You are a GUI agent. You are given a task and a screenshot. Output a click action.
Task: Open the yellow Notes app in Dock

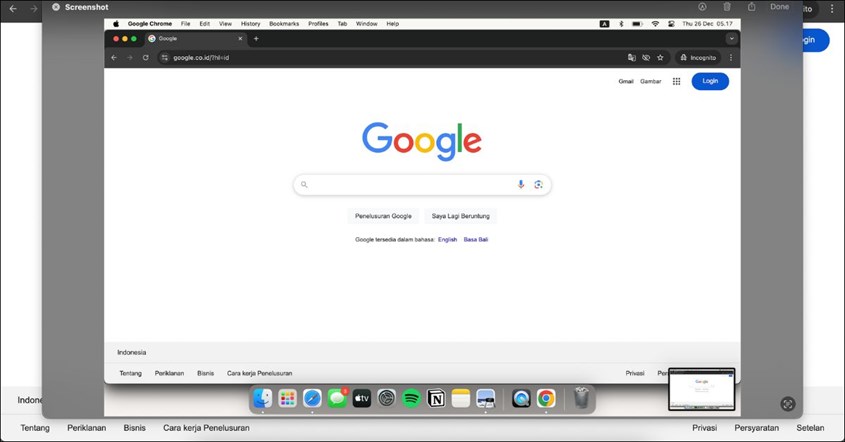click(461, 398)
